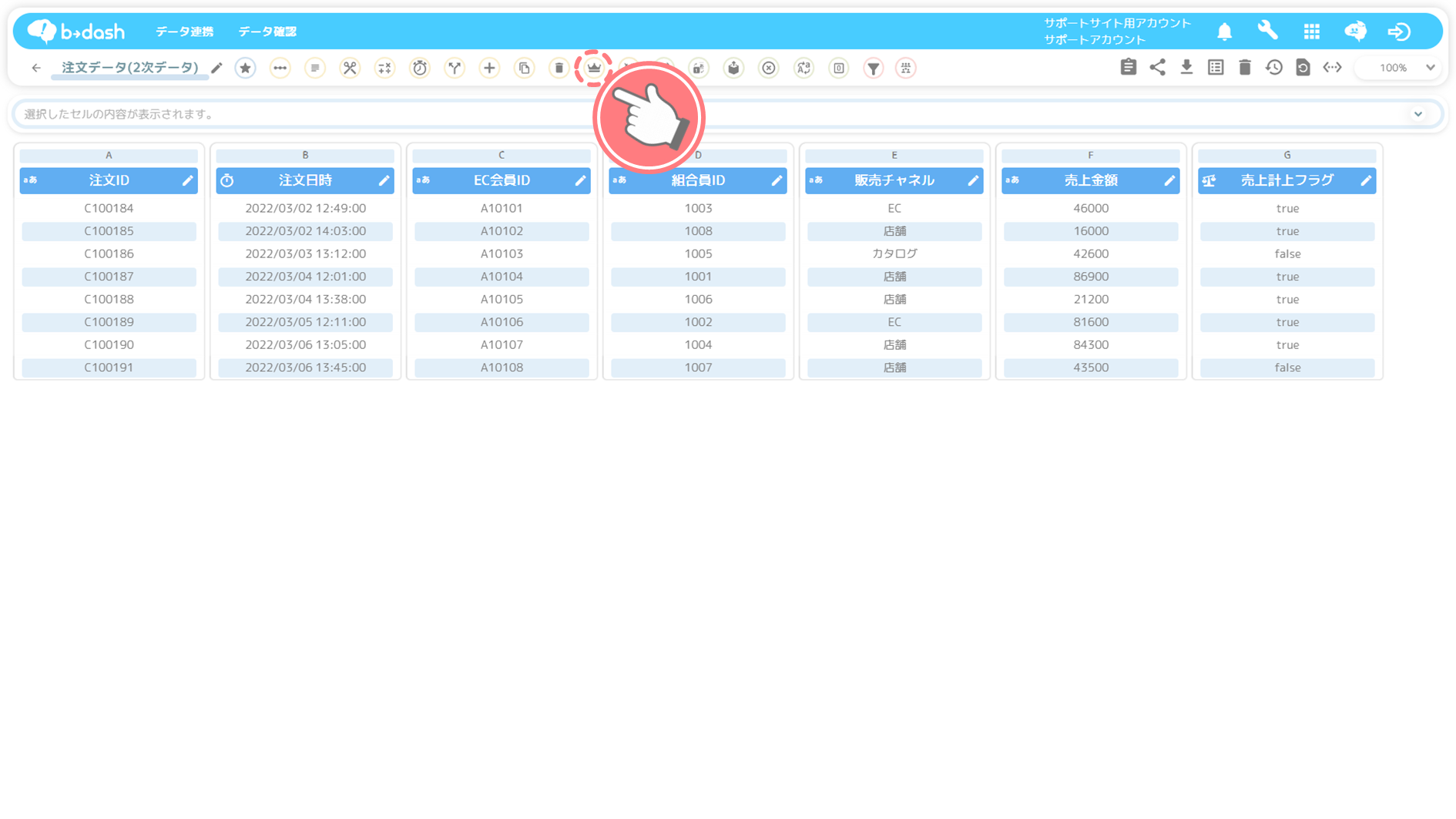Click the stopwatch date-time tool icon

click(x=420, y=68)
